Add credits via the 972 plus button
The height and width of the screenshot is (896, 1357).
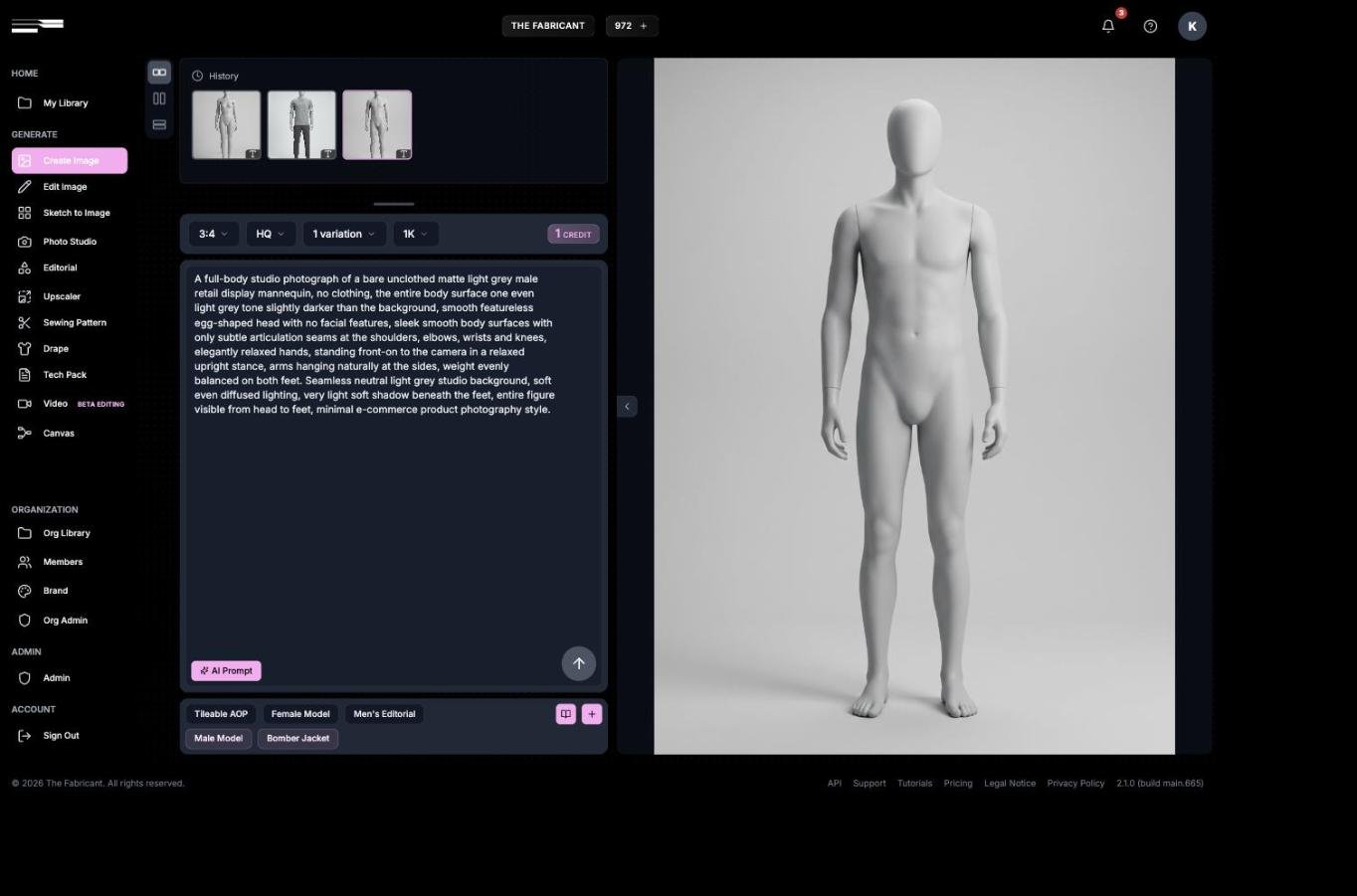click(x=632, y=26)
